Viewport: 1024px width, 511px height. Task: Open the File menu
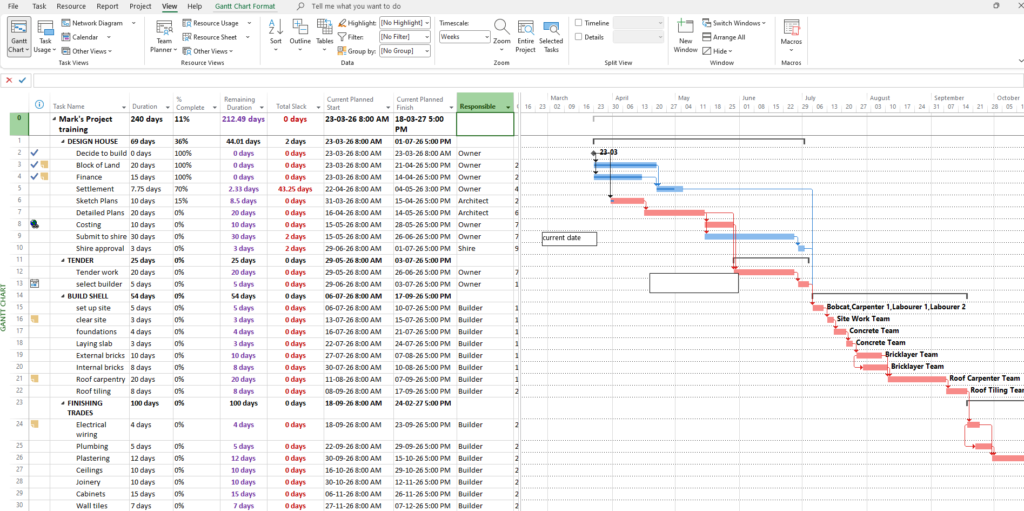coord(13,6)
